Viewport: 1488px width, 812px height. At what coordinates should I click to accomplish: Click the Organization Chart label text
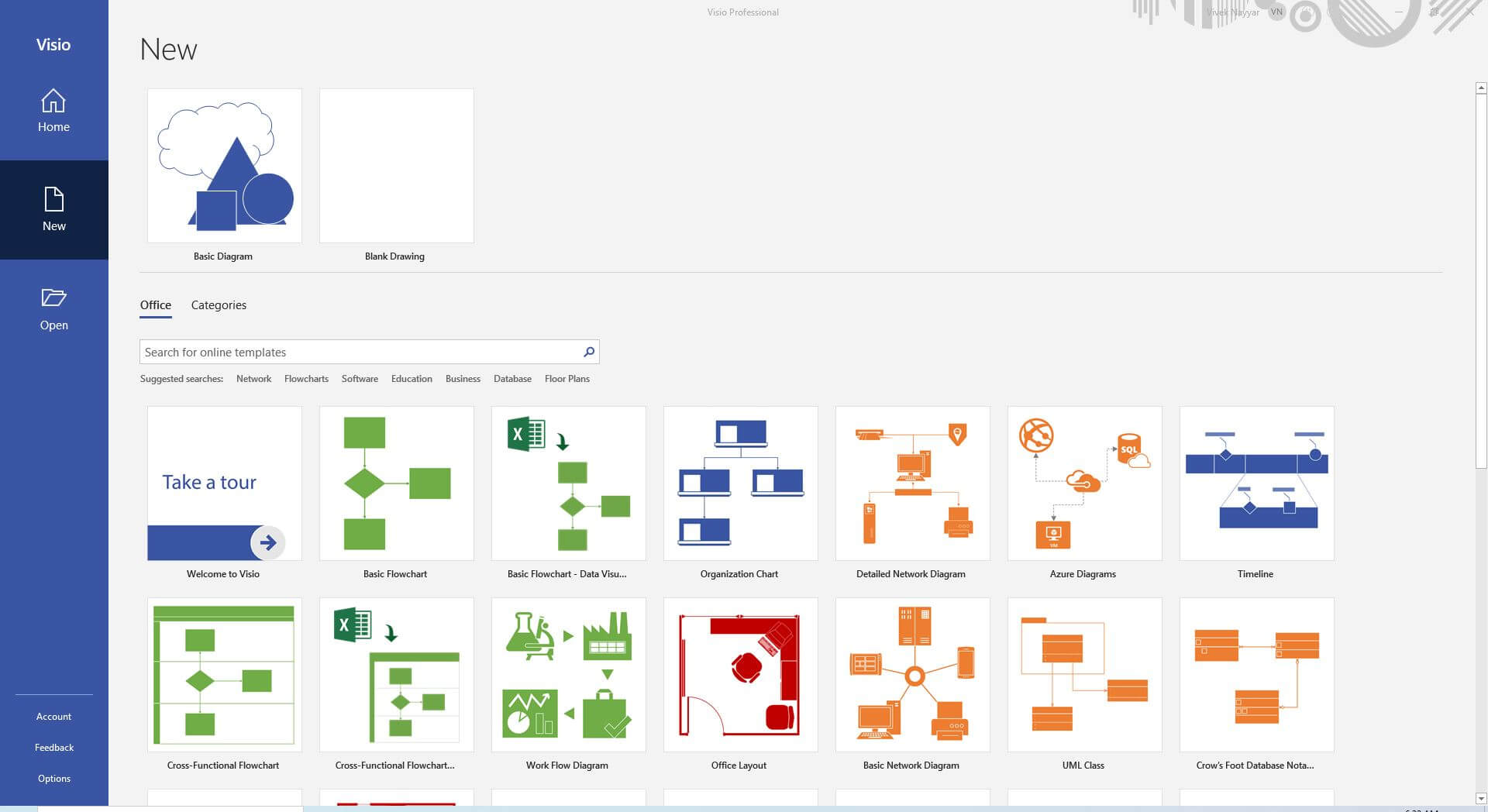coord(739,574)
